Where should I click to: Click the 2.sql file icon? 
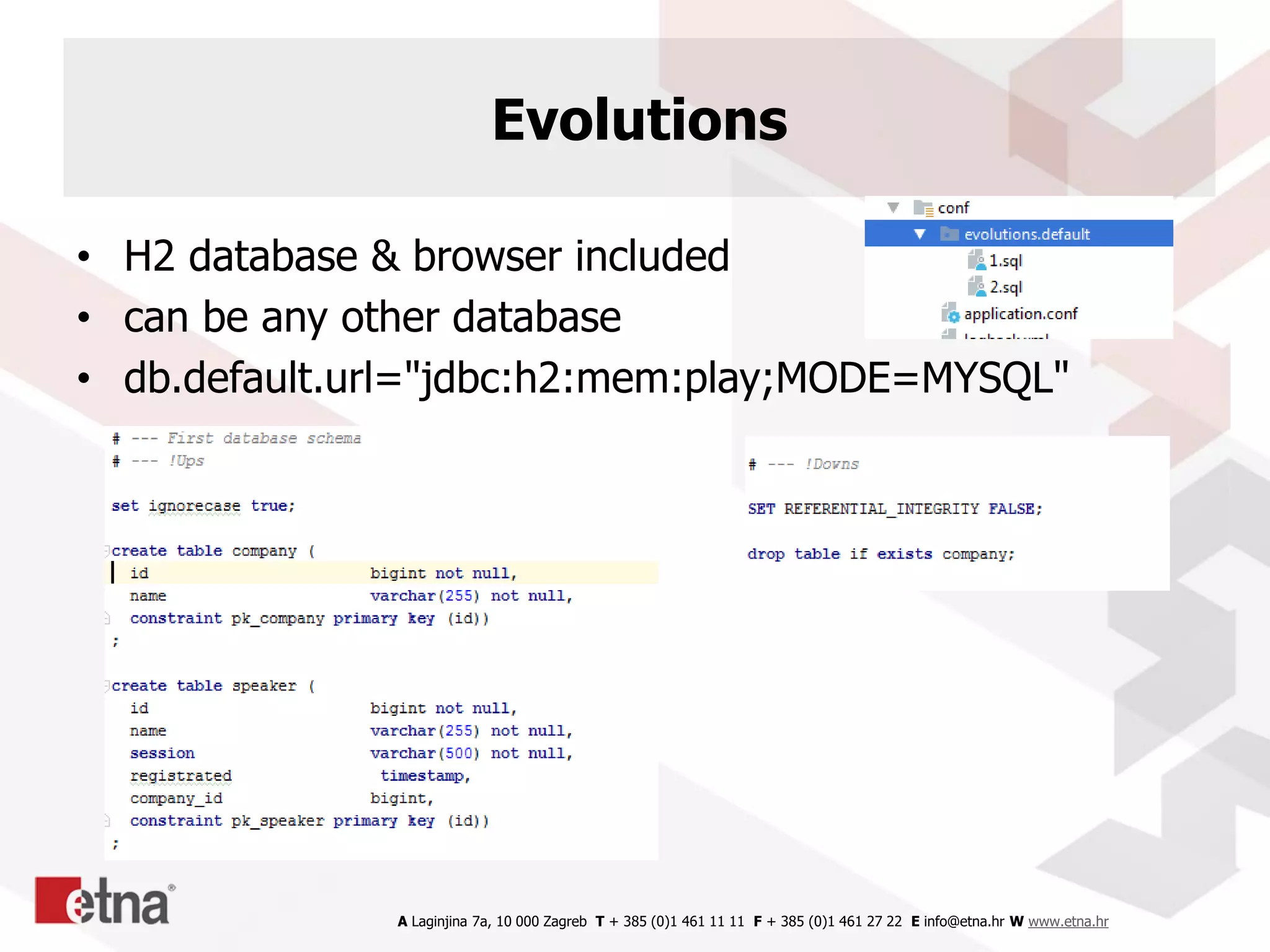pyautogui.click(x=976, y=287)
